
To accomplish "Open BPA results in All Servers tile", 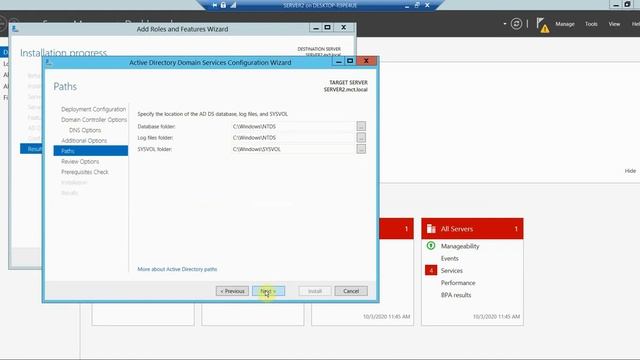I will (456, 295).
